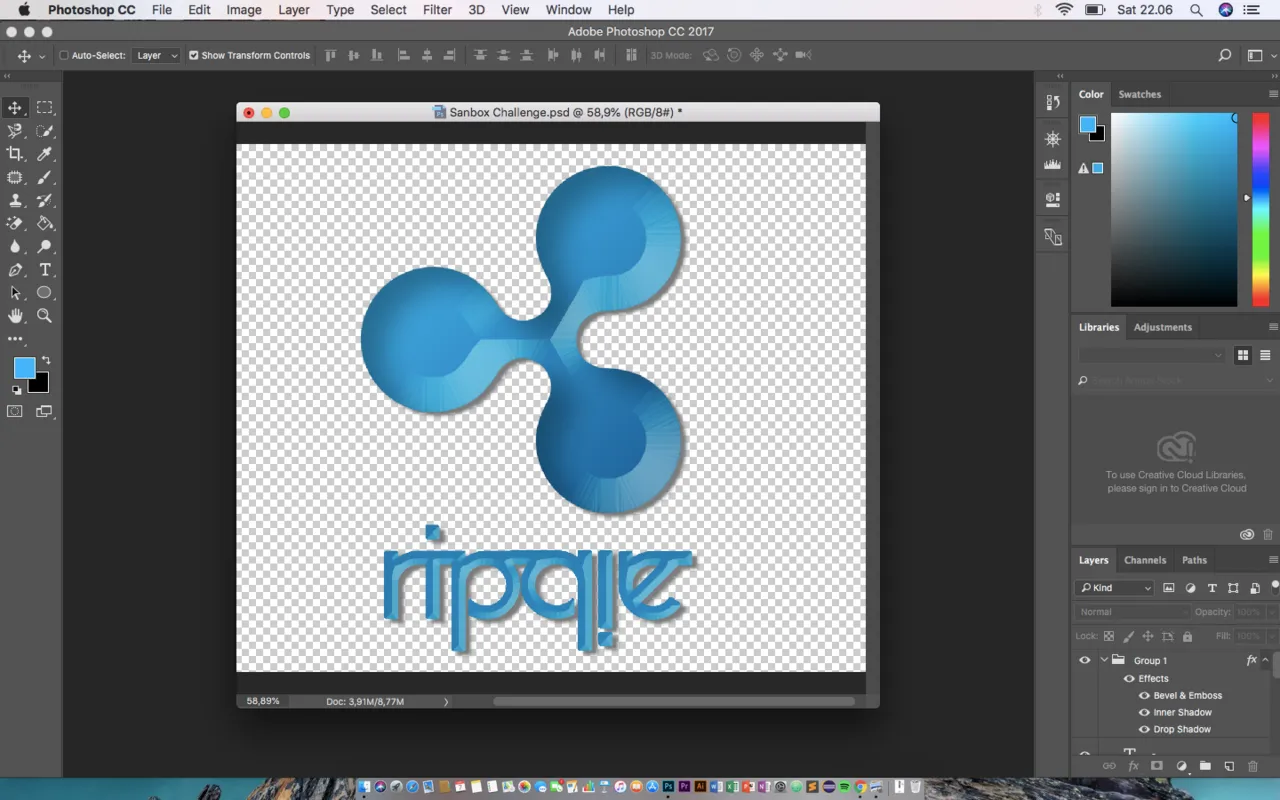This screenshot has width=1280, height=800.
Task: Select the Crop tool
Action: (15, 154)
